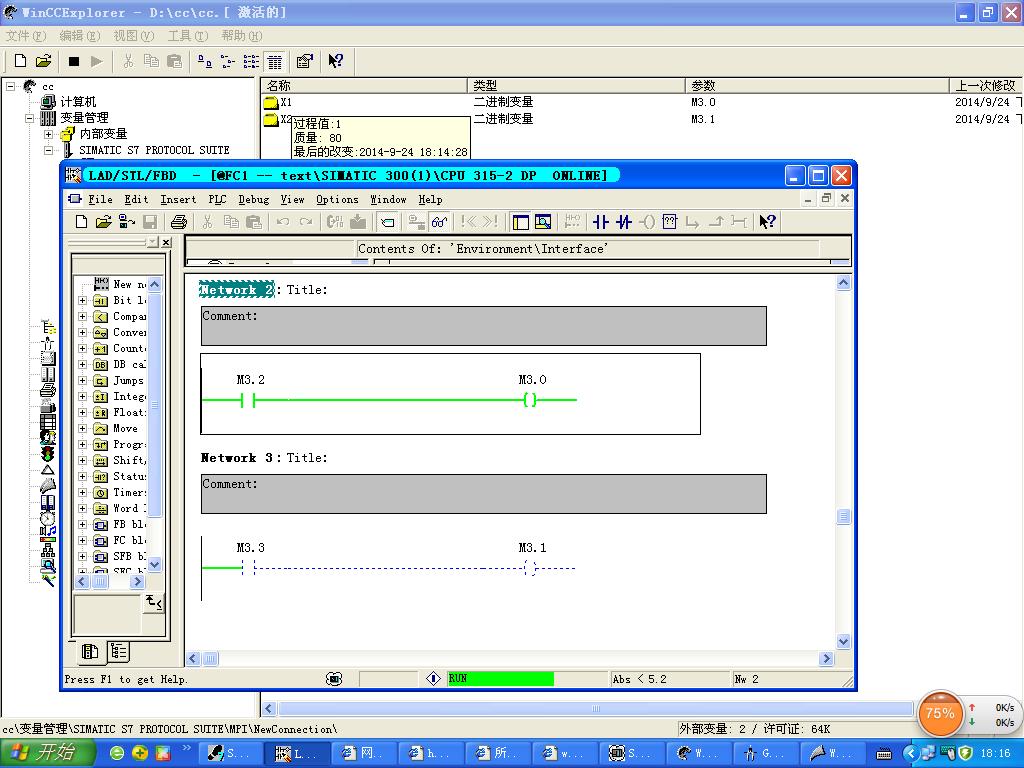Switch to program elements catalog tab
The image size is (1024, 768).
(90, 652)
